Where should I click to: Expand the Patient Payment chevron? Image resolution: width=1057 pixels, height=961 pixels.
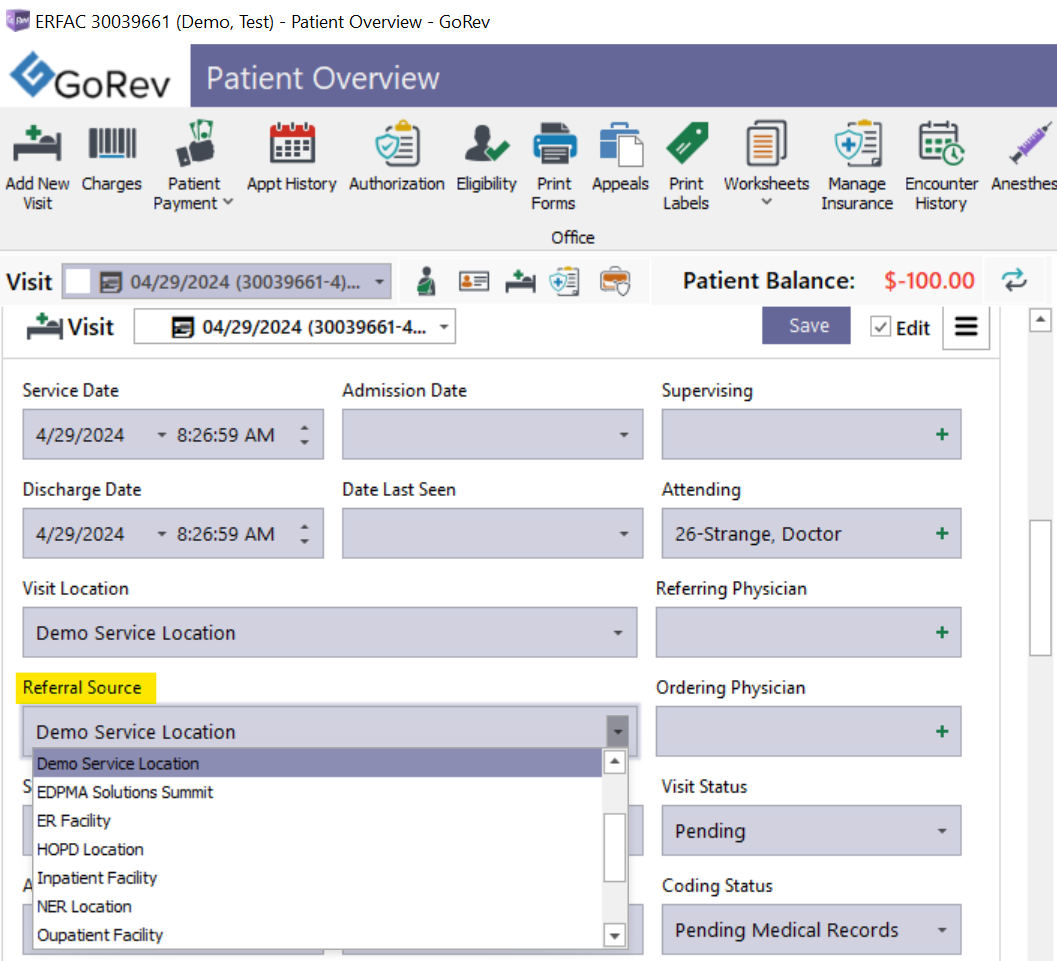click(228, 202)
